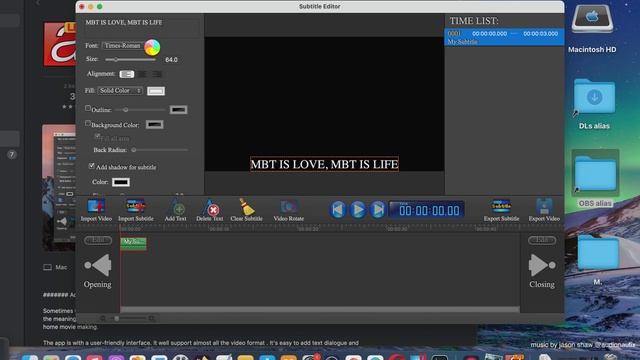Click the Clear Subtitle broom icon
This screenshot has width=640, height=360.
247,207
